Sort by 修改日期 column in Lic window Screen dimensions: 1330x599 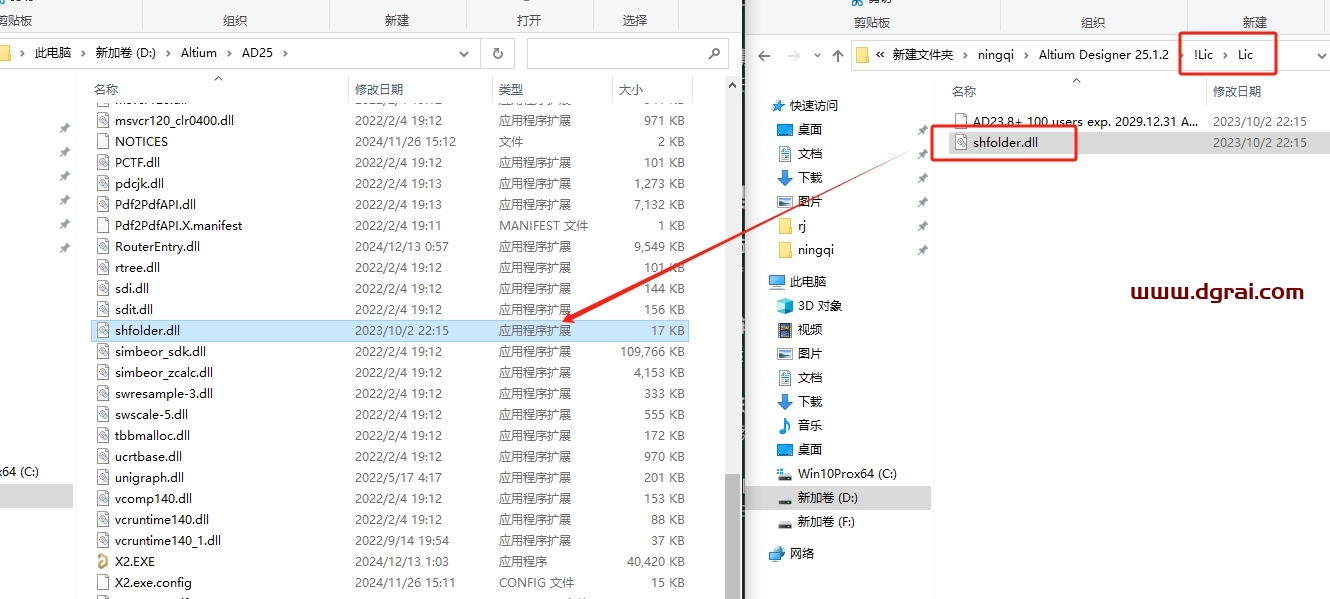pyautogui.click(x=1237, y=91)
